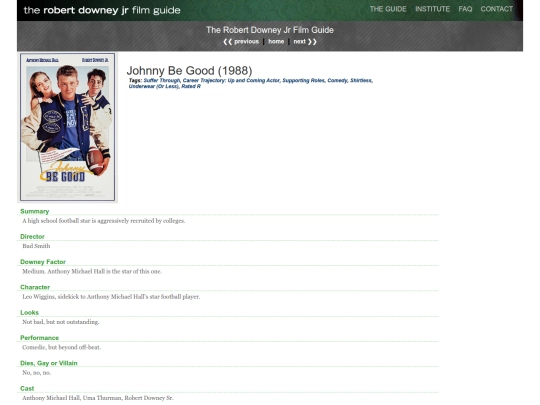The height and width of the screenshot is (405, 540).
Task: Click the 'Leo Wiggins, sidekick' character description
Action: 111,297
